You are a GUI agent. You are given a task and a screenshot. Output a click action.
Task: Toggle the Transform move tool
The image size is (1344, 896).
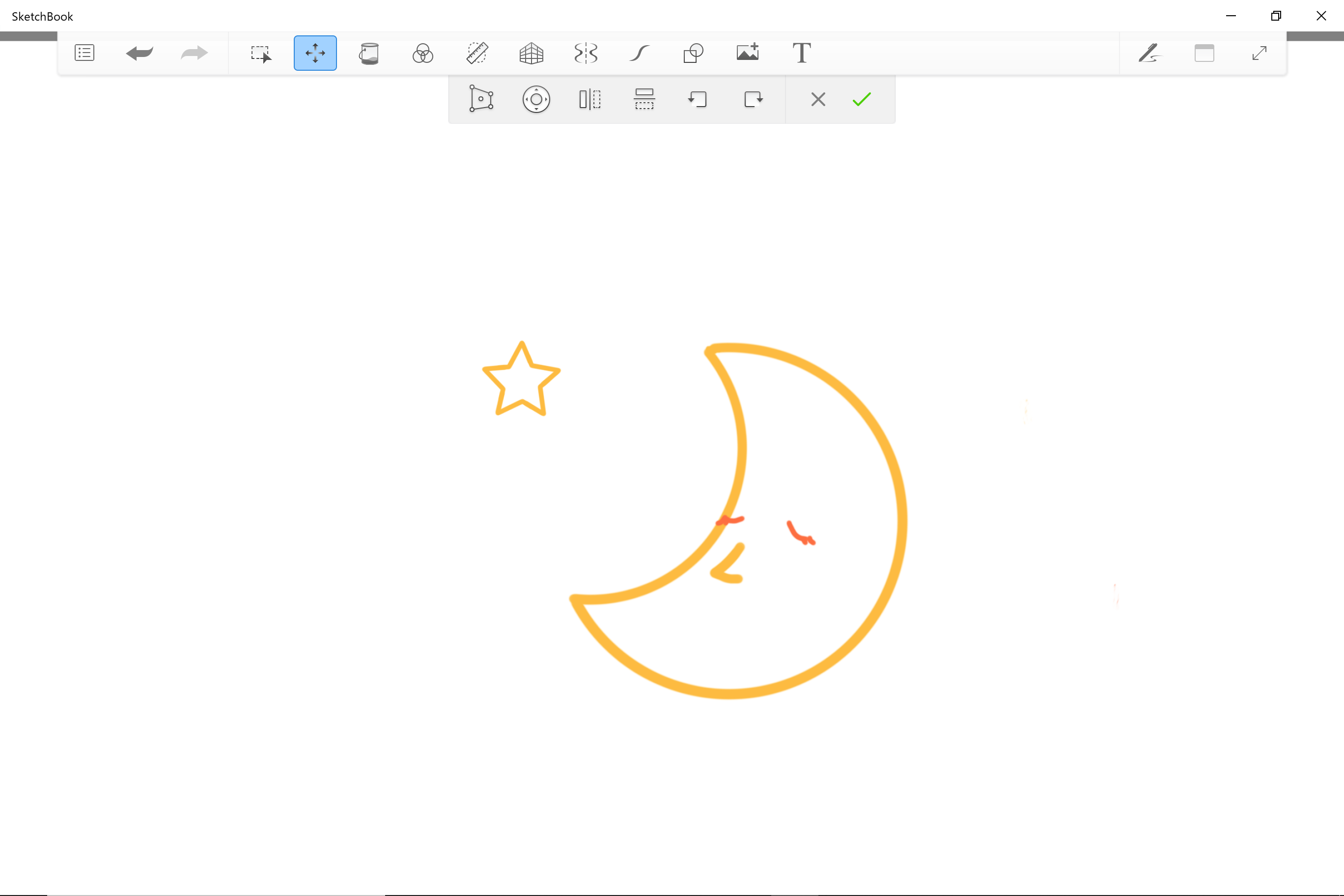point(315,53)
